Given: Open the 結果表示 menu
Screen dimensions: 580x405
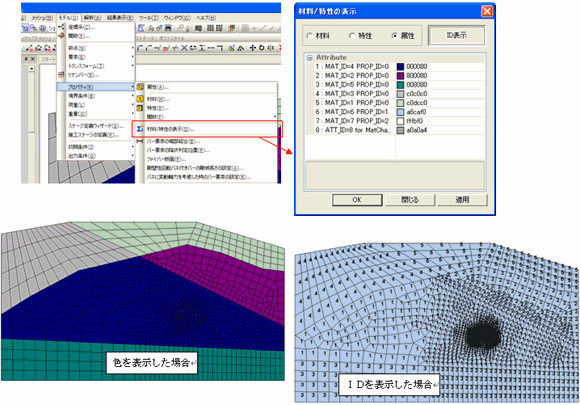Looking at the screenshot, I should click(x=121, y=17).
